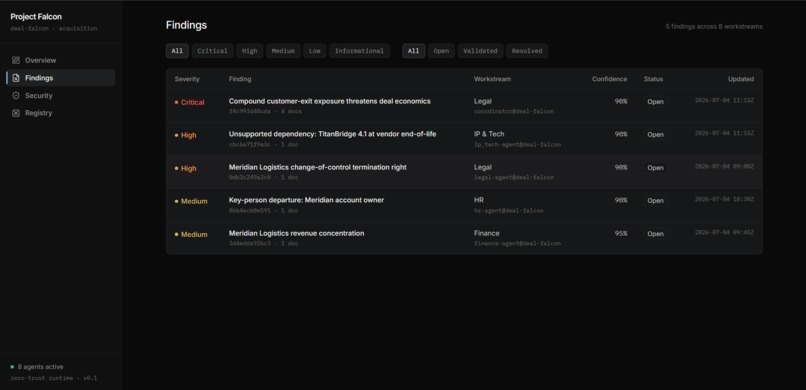Open the Overview grid icon in sidebar

point(16,60)
